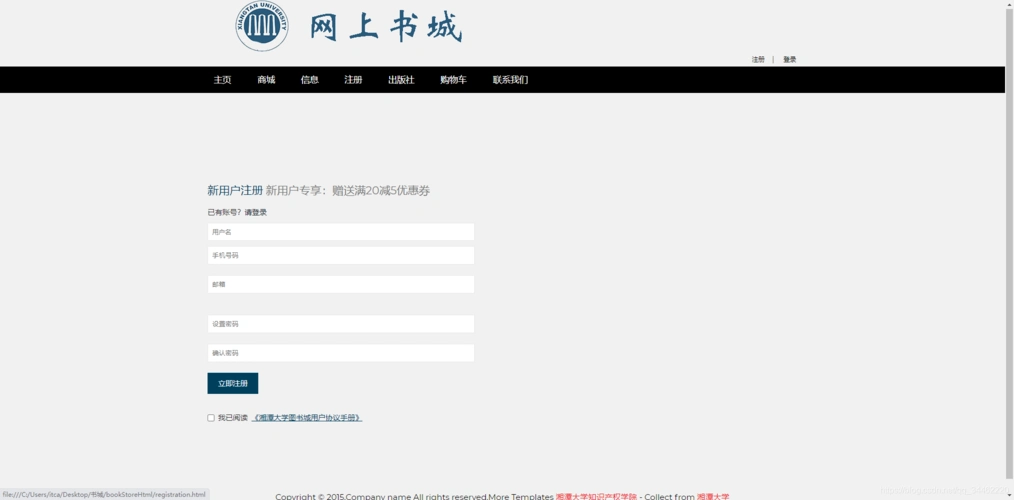
Task: Open the 主页 menu item
Action: click(x=222, y=80)
